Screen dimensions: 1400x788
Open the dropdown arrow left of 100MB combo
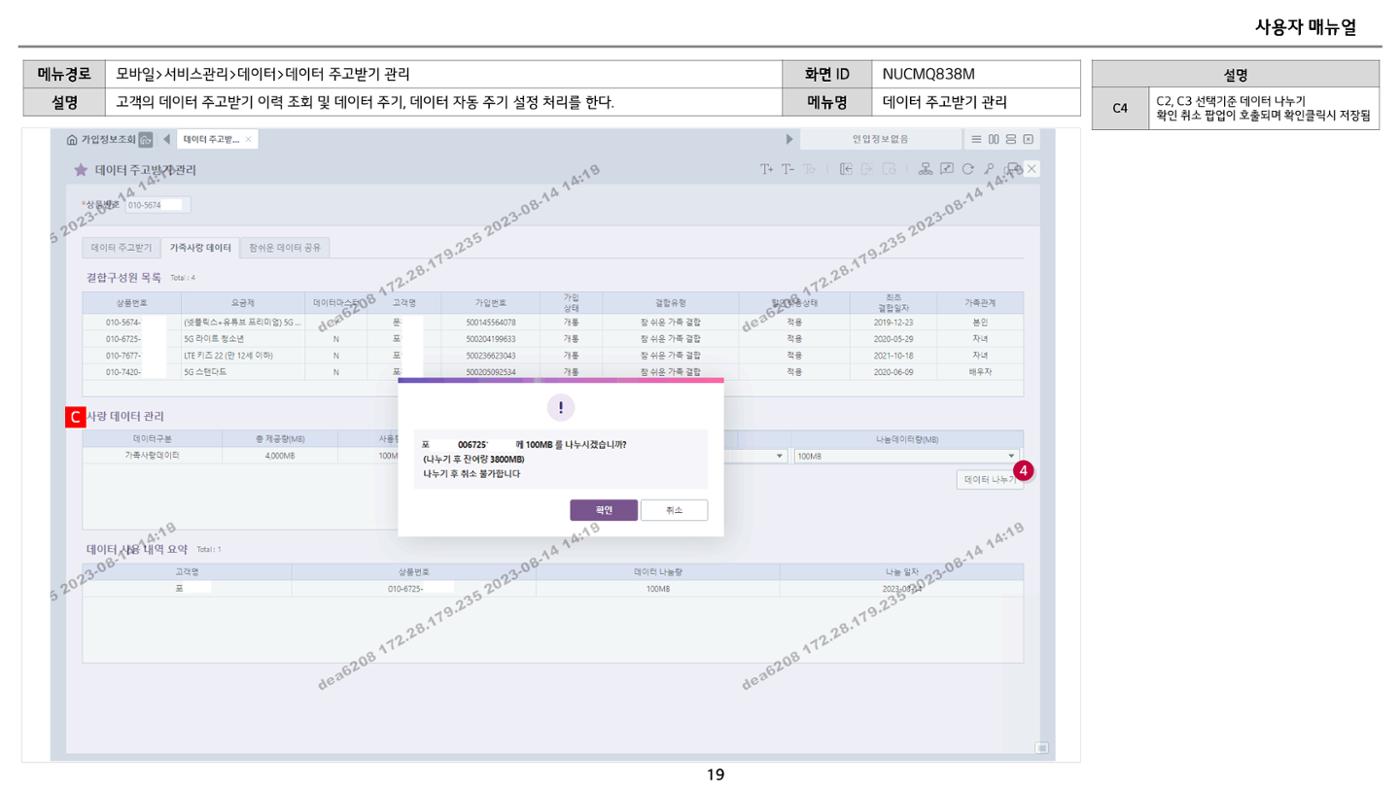point(781,456)
